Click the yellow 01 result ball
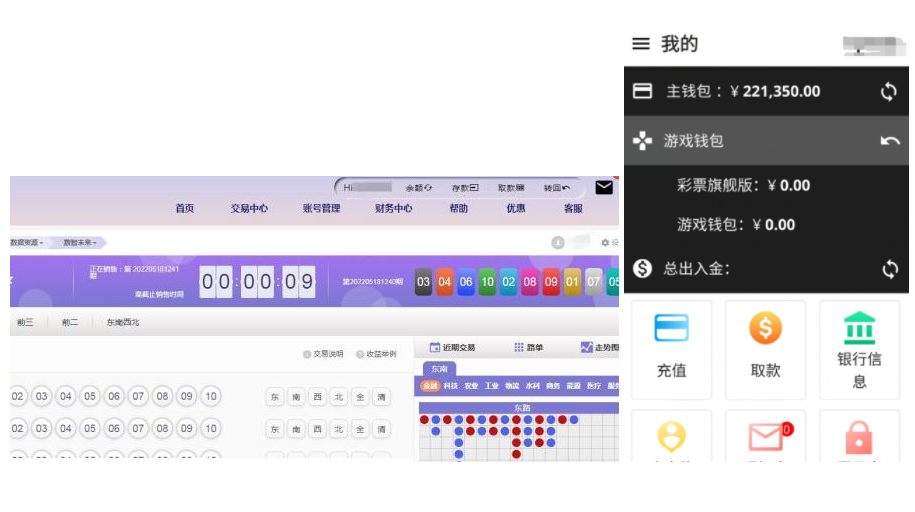 click(572, 282)
